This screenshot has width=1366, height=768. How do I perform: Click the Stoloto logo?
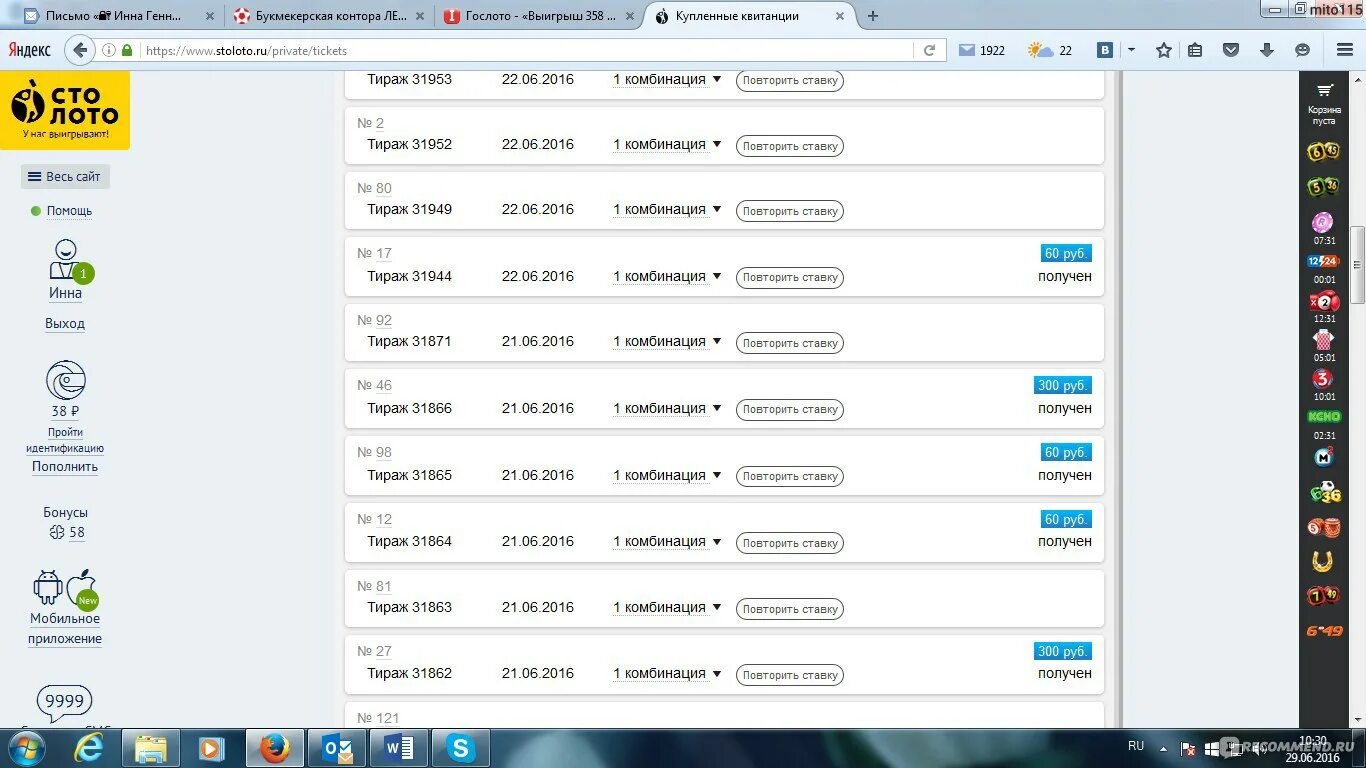(x=65, y=110)
